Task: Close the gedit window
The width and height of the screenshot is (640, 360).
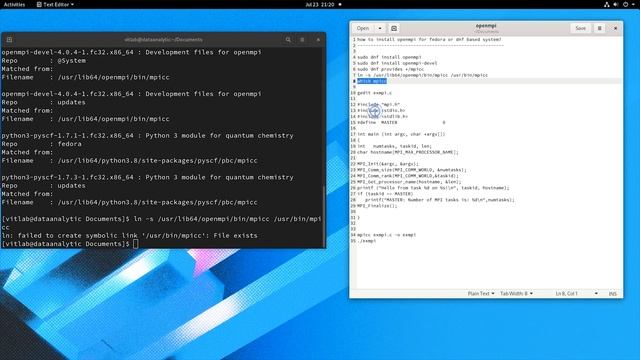Action: pyautogui.click(x=616, y=28)
